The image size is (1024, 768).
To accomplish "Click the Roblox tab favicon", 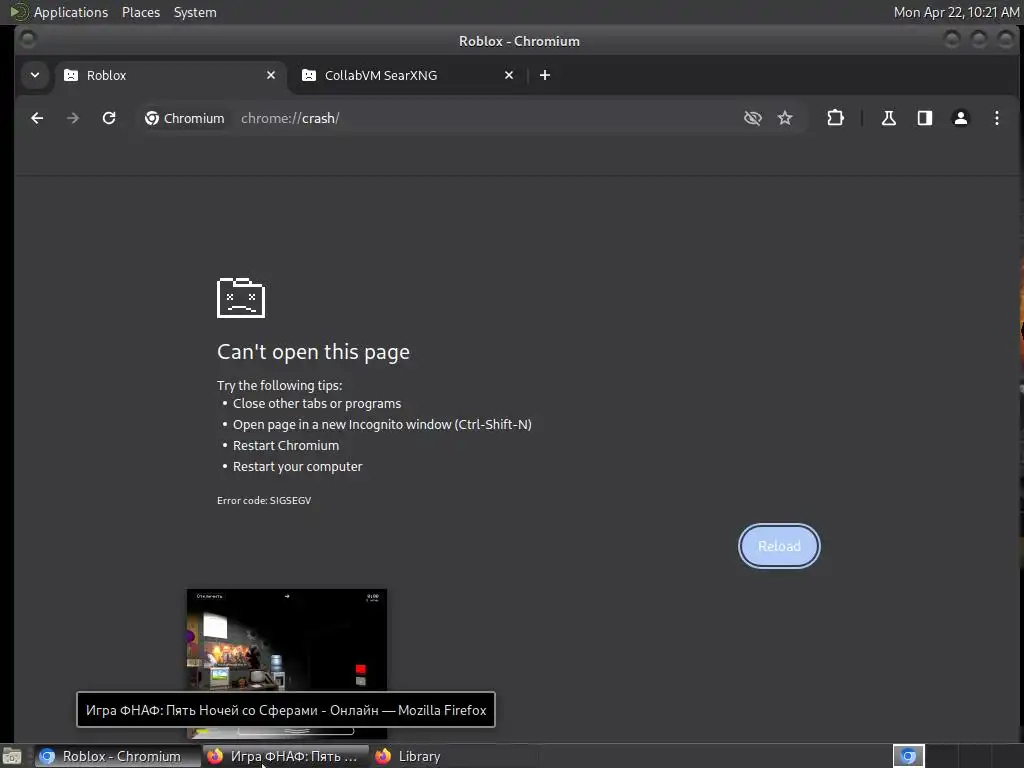I will (x=71, y=75).
